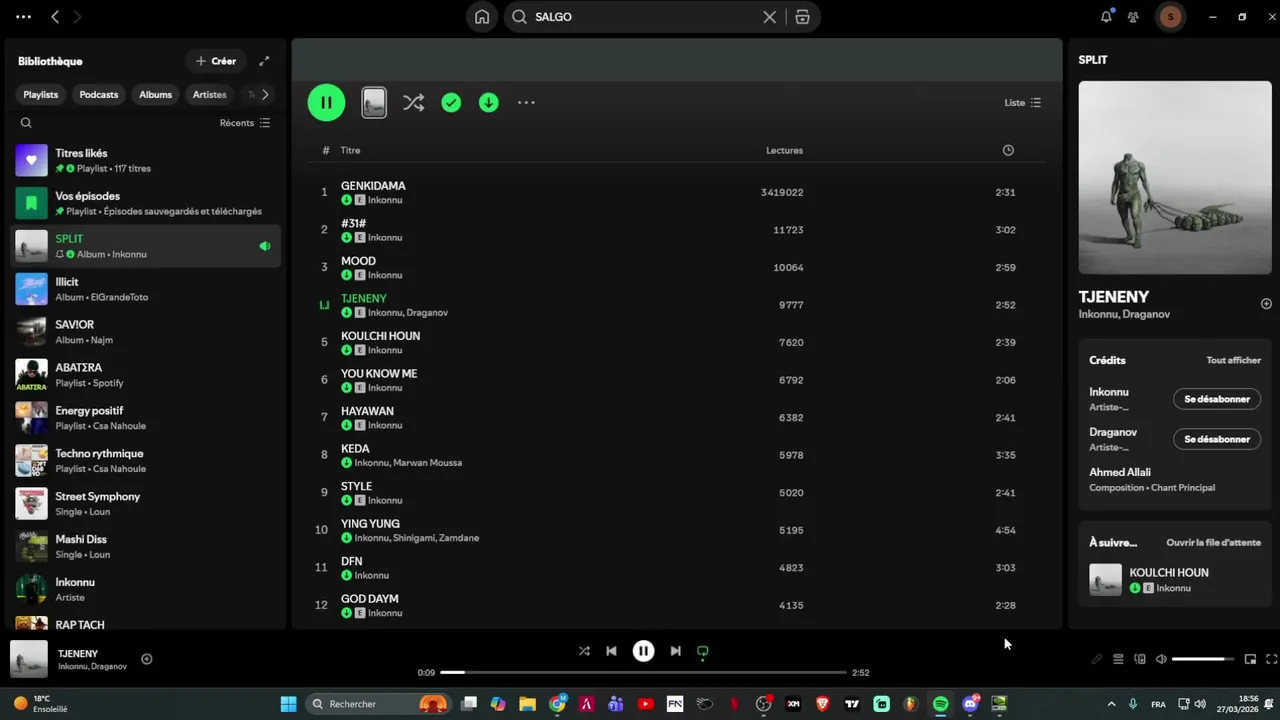Viewport: 1280px width, 720px height.
Task: Show hidden system tray icons
Action: pos(1111,704)
